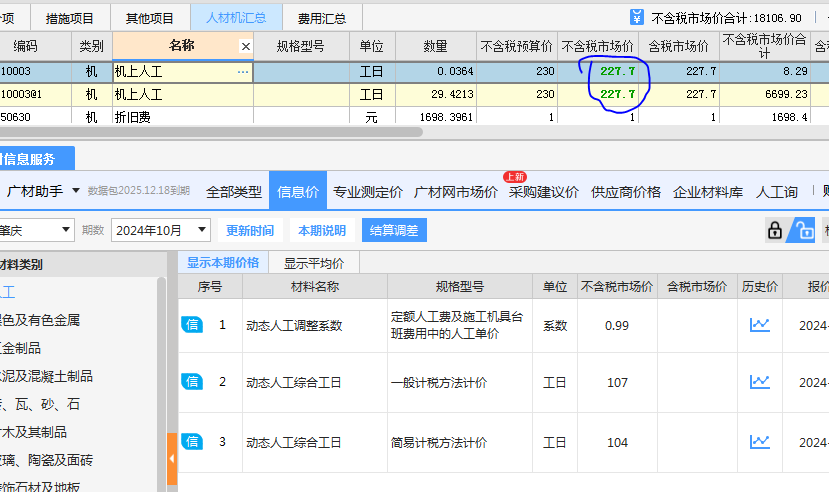Click the 名称 column header
829x492 pixels.
click(x=182, y=46)
